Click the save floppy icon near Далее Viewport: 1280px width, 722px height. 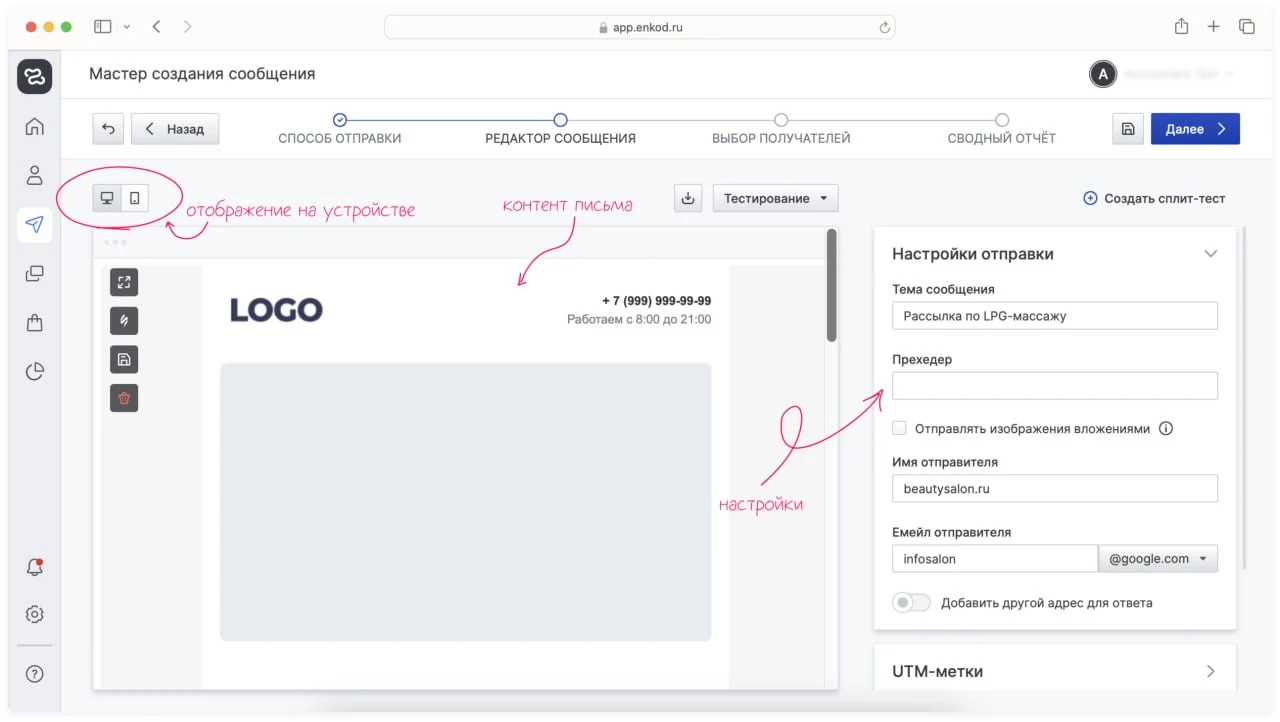(1128, 129)
